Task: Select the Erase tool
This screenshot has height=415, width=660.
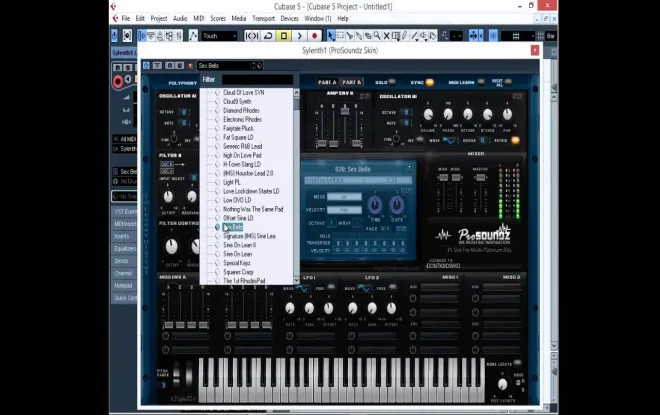Action: pyautogui.click(x=368, y=36)
